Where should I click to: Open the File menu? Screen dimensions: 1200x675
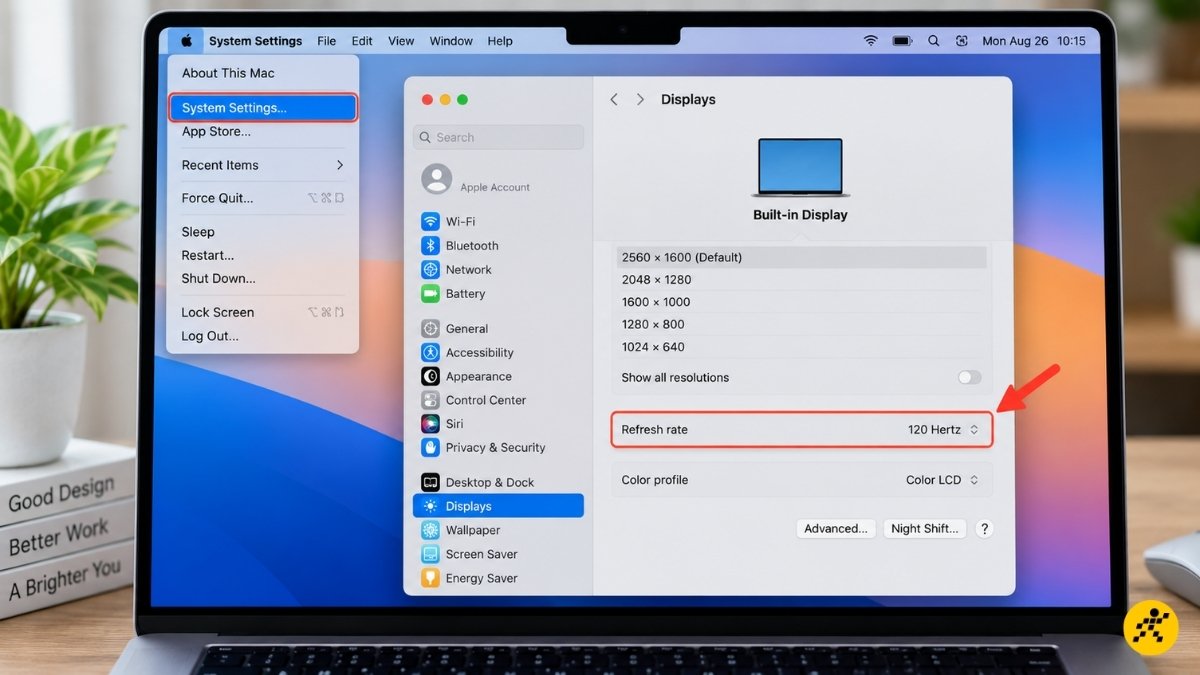pos(327,41)
